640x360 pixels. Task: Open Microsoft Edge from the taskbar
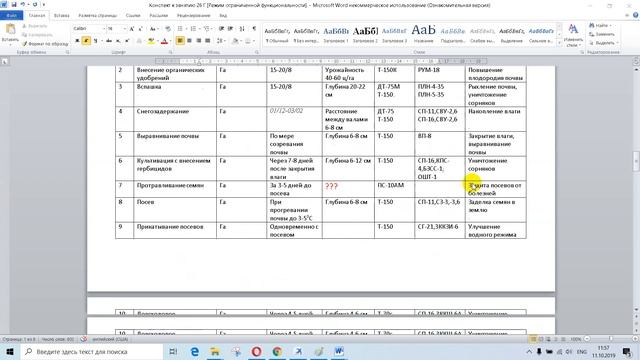tap(195, 351)
